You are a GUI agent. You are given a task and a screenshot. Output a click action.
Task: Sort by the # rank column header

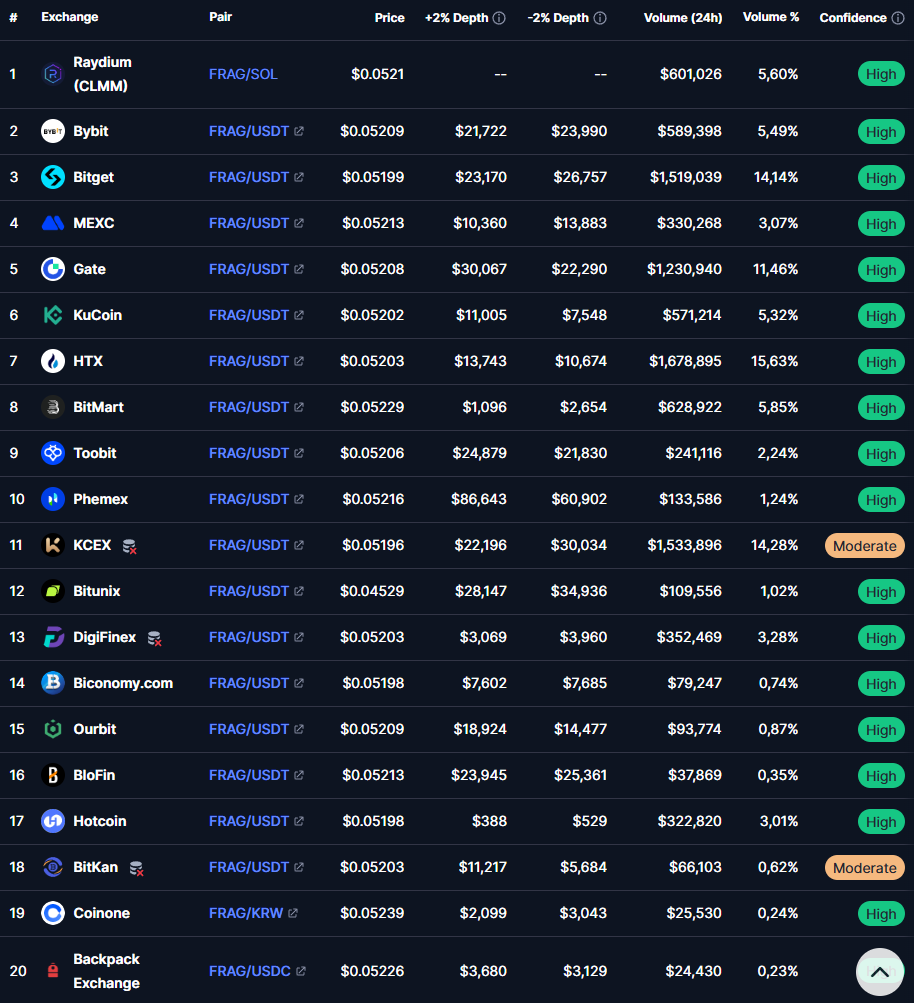[x=13, y=18]
